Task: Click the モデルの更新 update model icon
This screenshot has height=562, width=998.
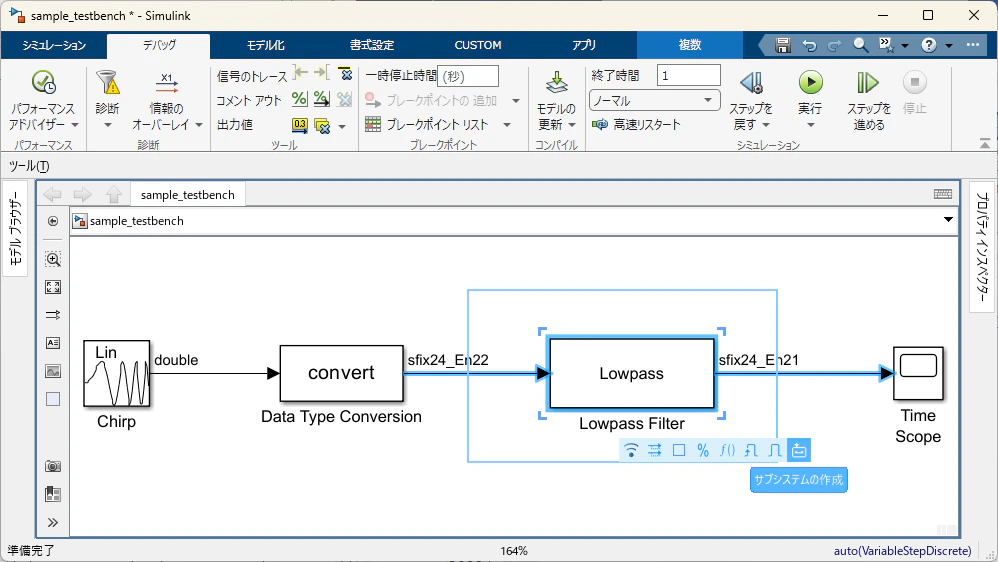Action: pyautogui.click(x=557, y=83)
